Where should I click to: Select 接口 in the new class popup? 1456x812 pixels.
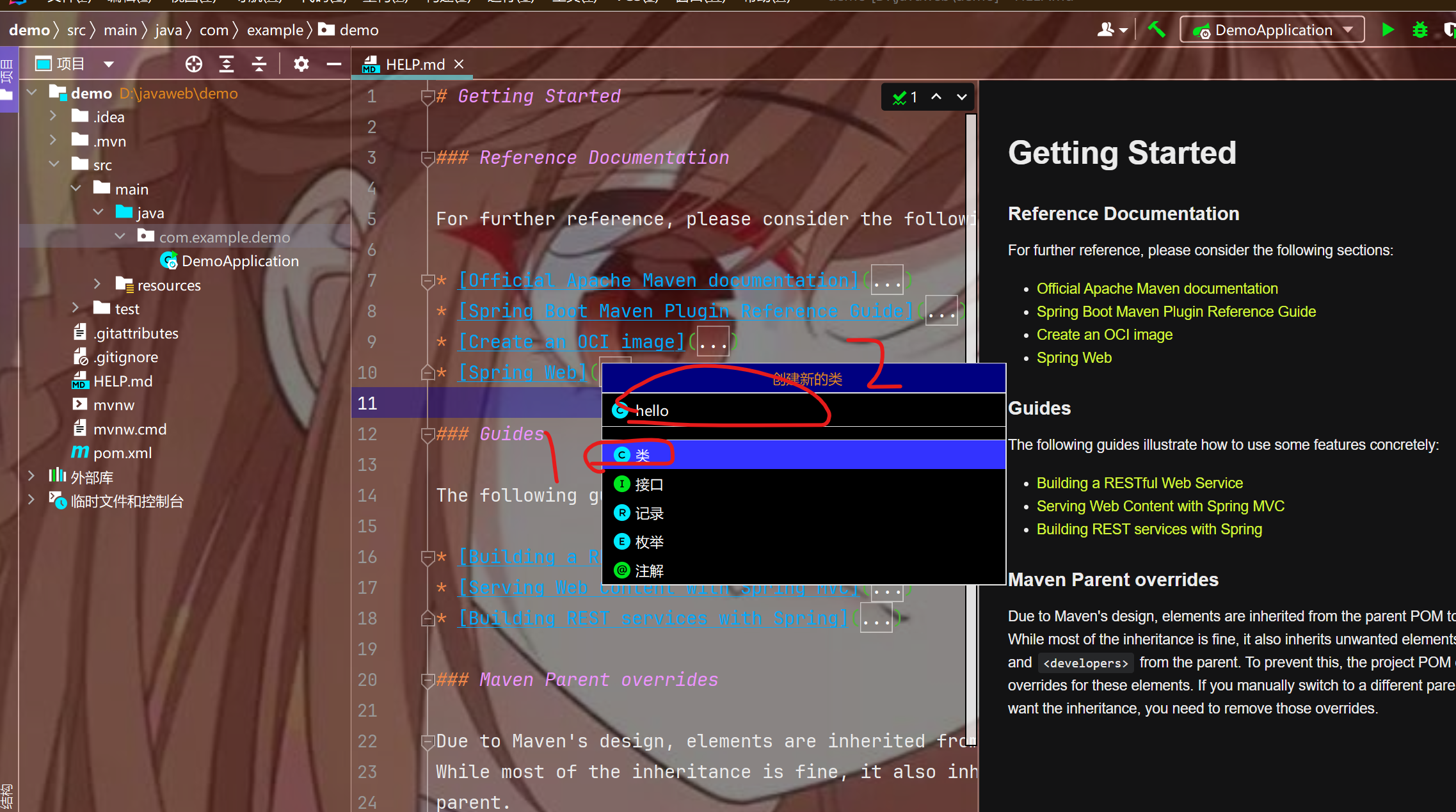649,484
